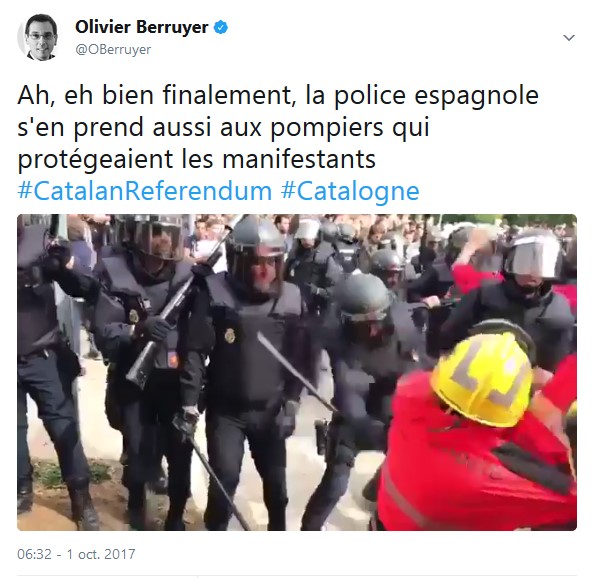Open the #CatalanReferendum hashtag
The image size is (594, 578).
click(145, 191)
